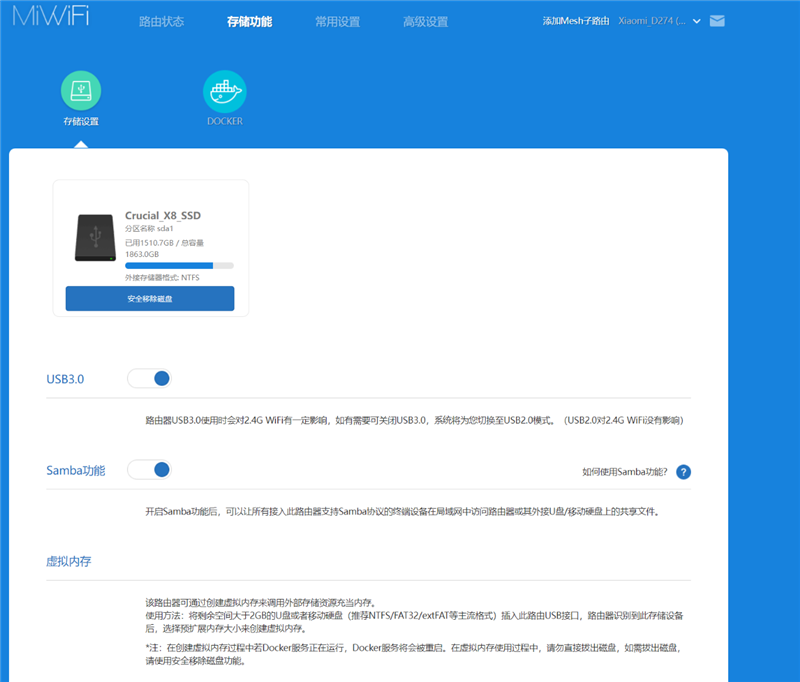Expand the Xiaomi_D274 router dropdown
The height and width of the screenshot is (682, 800).
click(661, 20)
